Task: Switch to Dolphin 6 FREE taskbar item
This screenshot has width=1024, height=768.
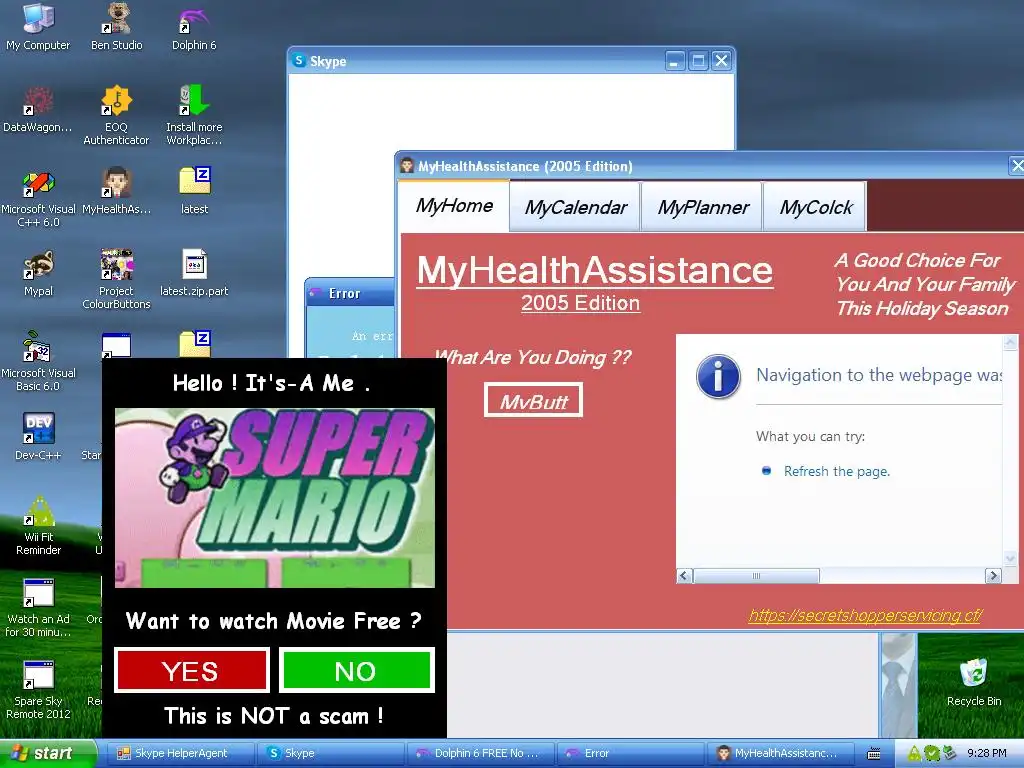Action: point(480,753)
